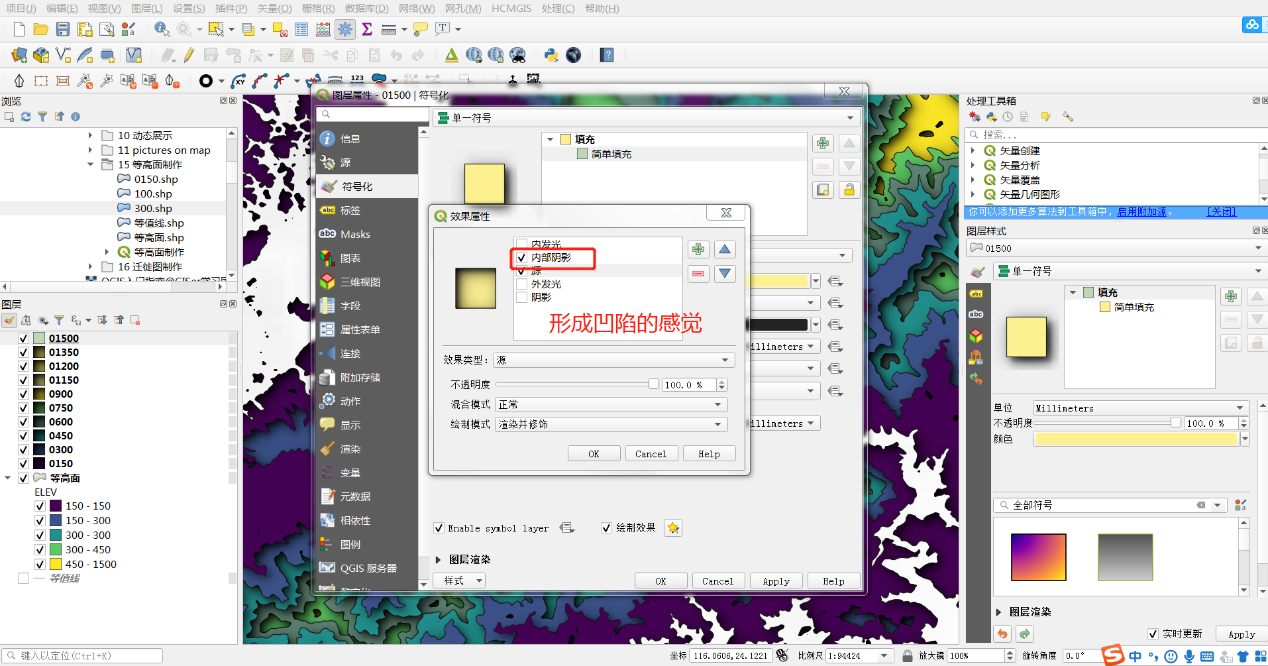Click Apply in layer properties dialog

click(x=776, y=581)
